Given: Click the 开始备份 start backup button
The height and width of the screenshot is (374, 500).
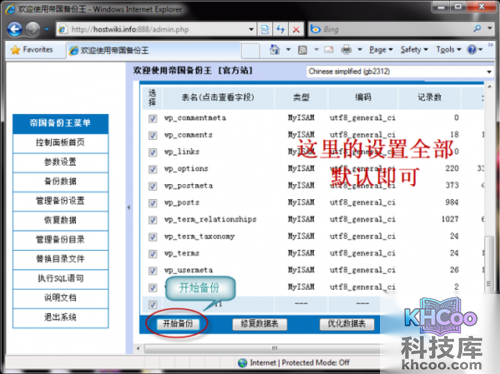Looking at the screenshot, I should 178,324.
